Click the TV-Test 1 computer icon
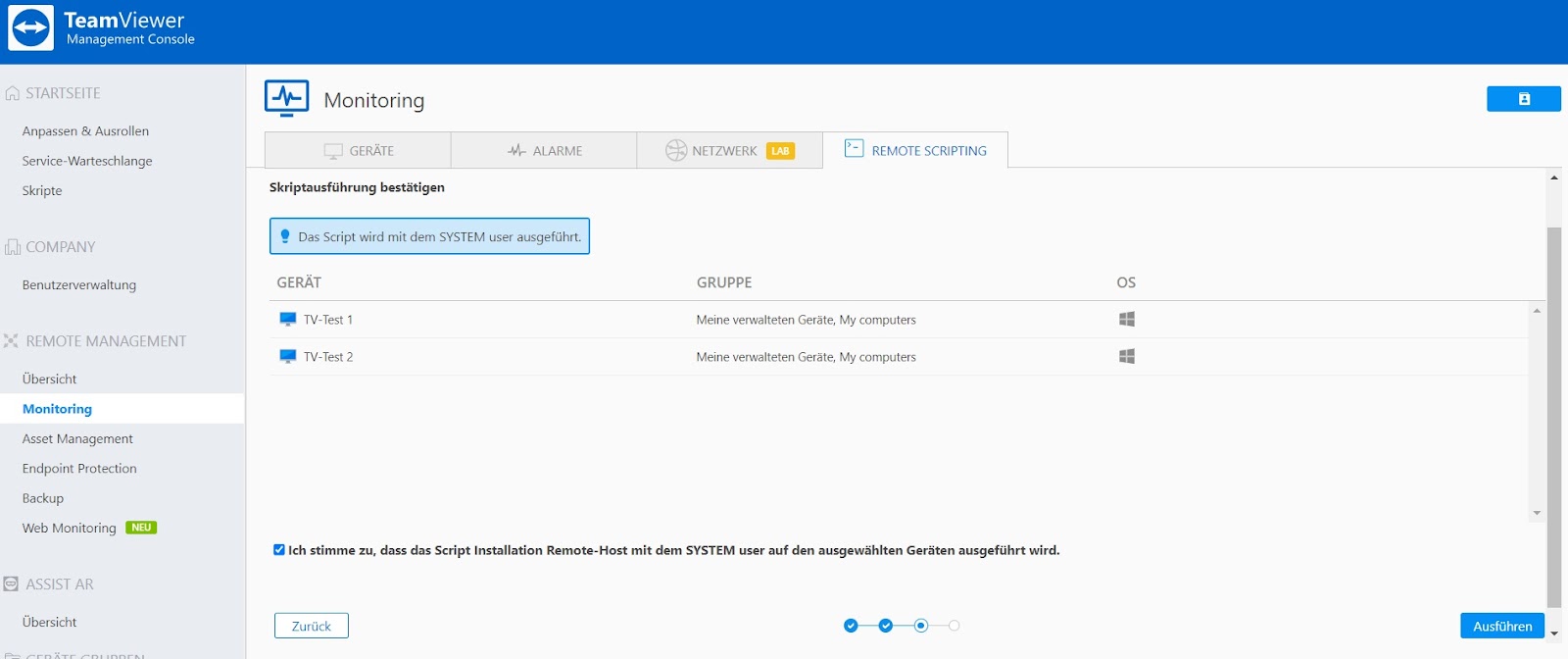The width and height of the screenshot is (1568, 659). (288, 320)
